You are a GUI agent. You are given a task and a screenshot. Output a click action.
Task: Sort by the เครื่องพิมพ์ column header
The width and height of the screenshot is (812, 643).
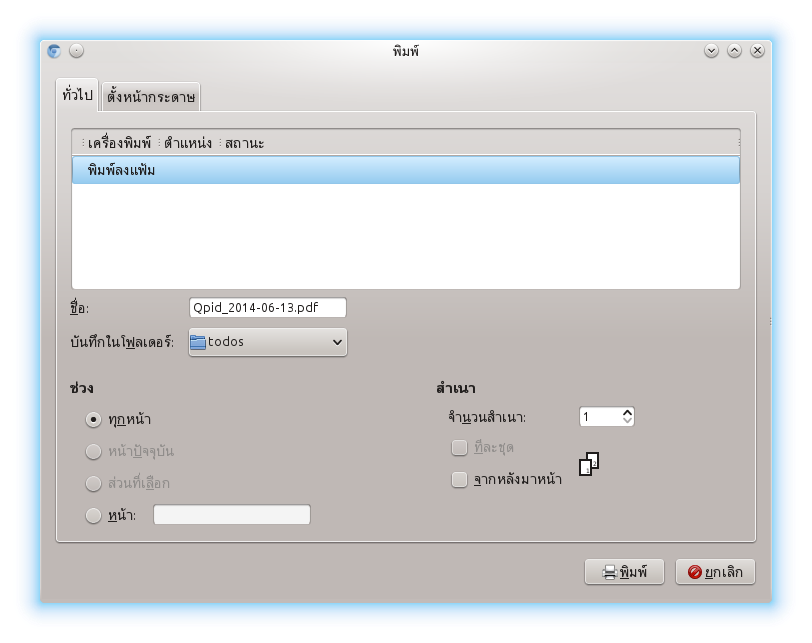tap(119, 143)
